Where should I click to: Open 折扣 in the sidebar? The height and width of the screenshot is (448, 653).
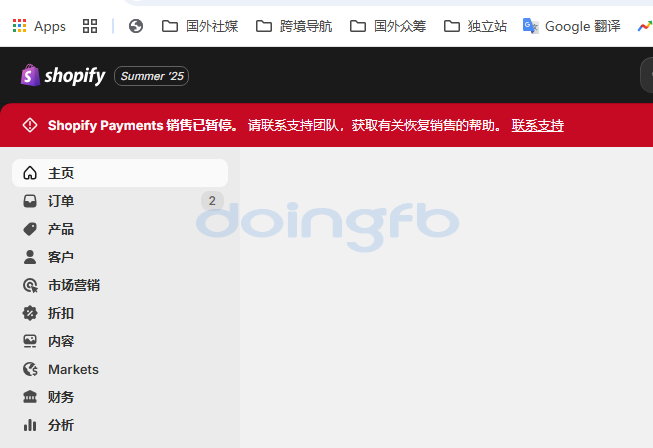pyautogui.click(x=120, y=313)
